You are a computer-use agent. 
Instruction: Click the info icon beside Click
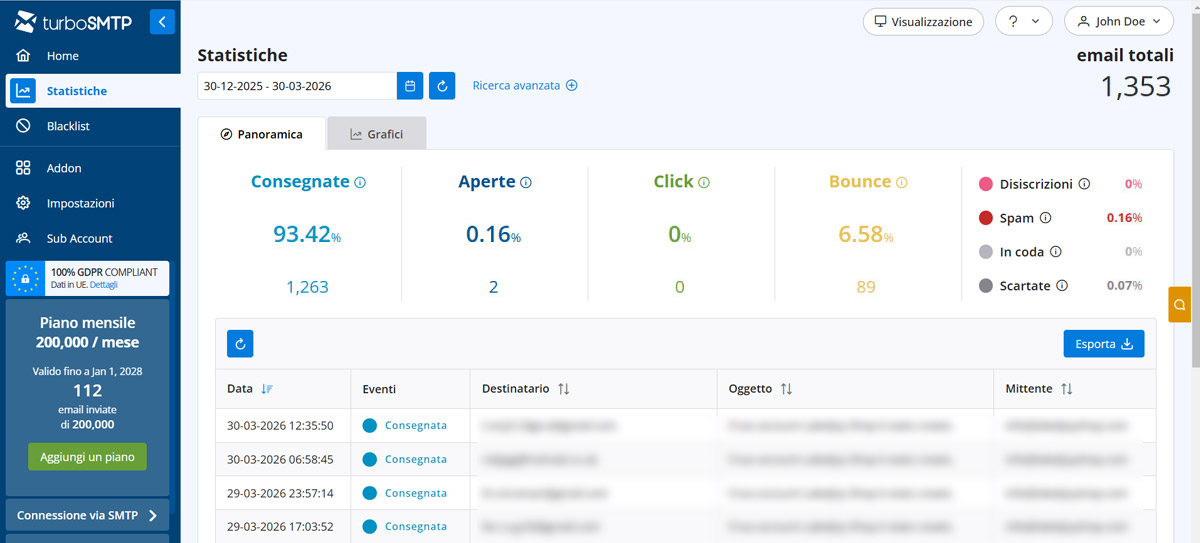click(704, 183)
